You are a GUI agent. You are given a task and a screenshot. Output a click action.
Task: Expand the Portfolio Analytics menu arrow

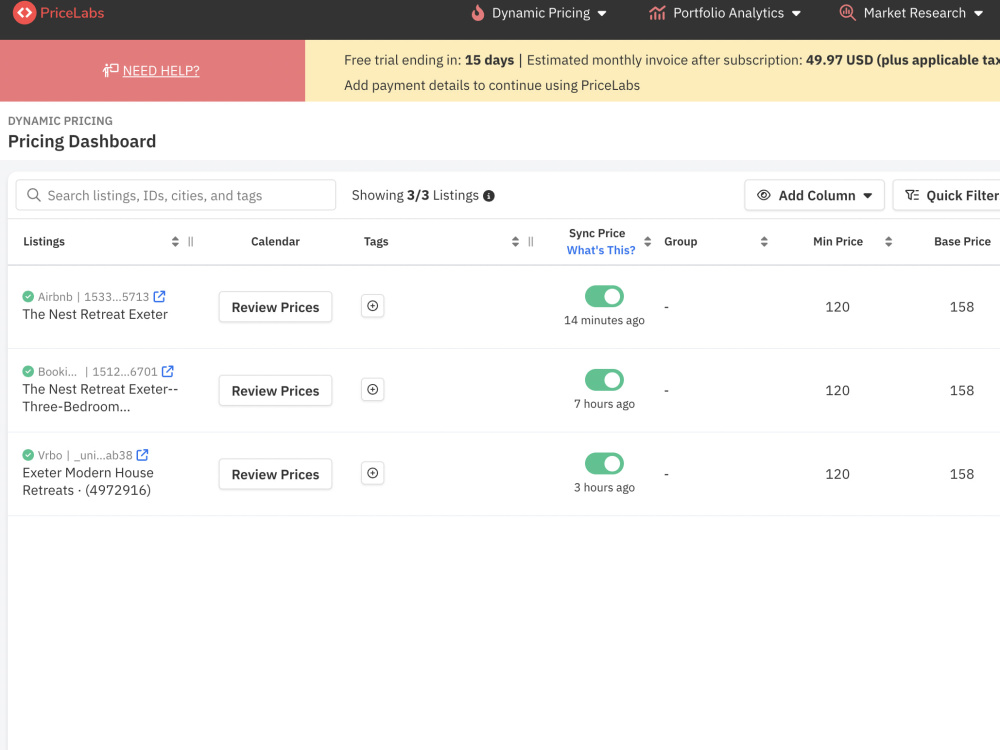796,13
